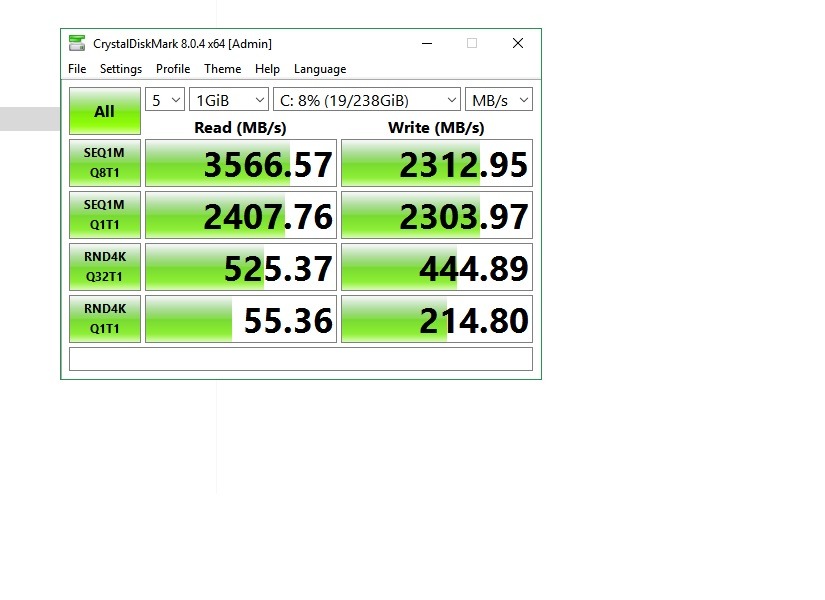
Task: Open the unit dropdown showing MB/s
Action: tap(499, 99)
